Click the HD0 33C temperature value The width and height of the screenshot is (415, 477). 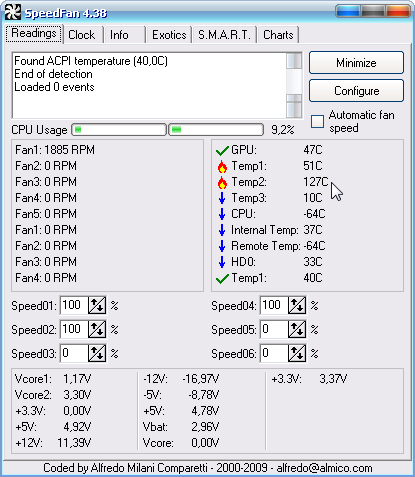313,262
